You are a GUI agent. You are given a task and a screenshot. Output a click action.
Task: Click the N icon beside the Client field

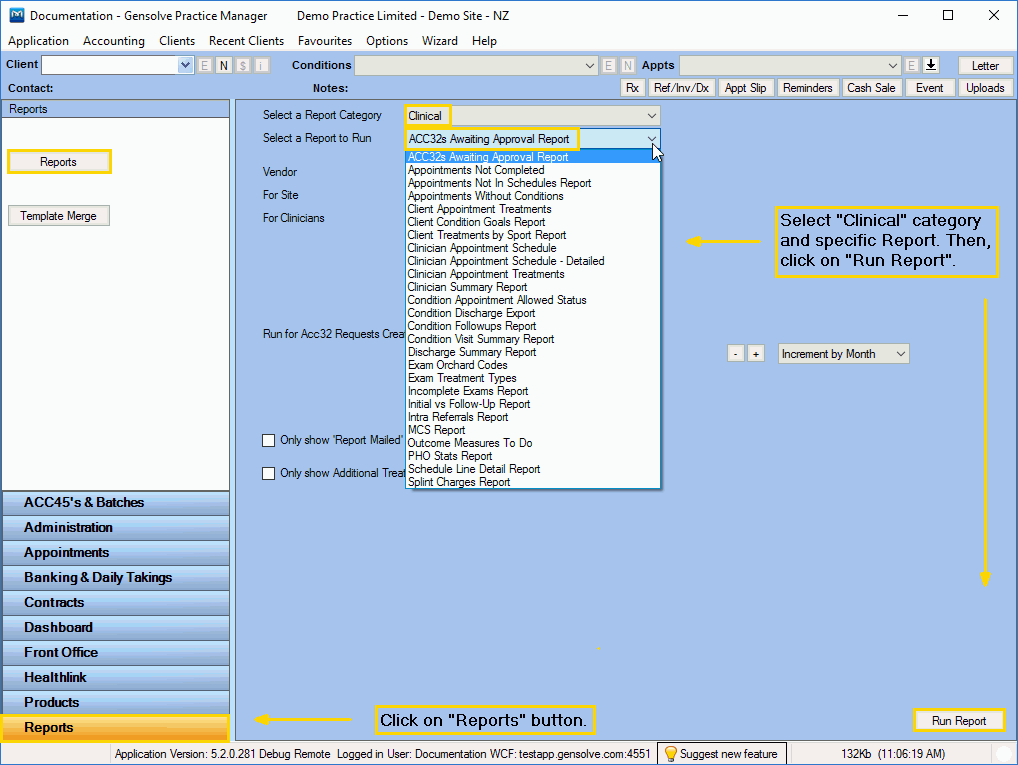point(224,65)
